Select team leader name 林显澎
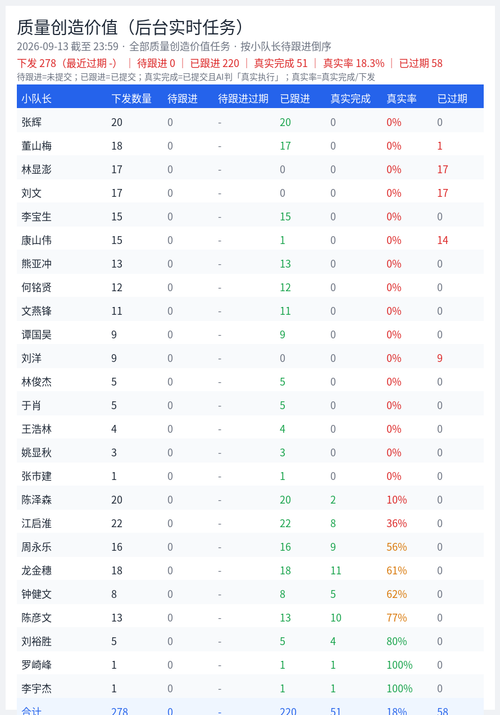The image size is (500, 715). coord(36,170)
